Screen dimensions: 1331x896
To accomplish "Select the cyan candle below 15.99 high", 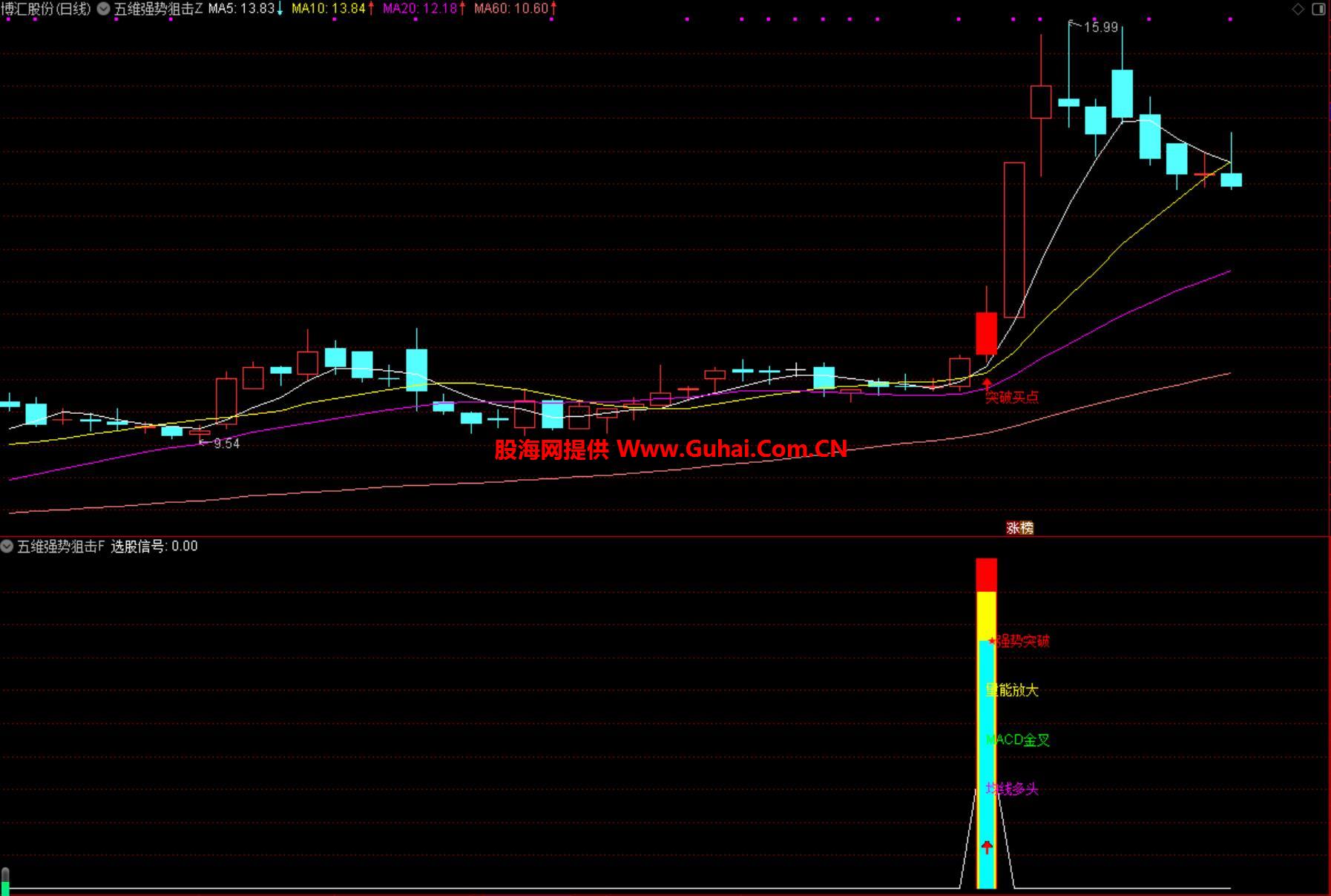I will (1069, 102).
